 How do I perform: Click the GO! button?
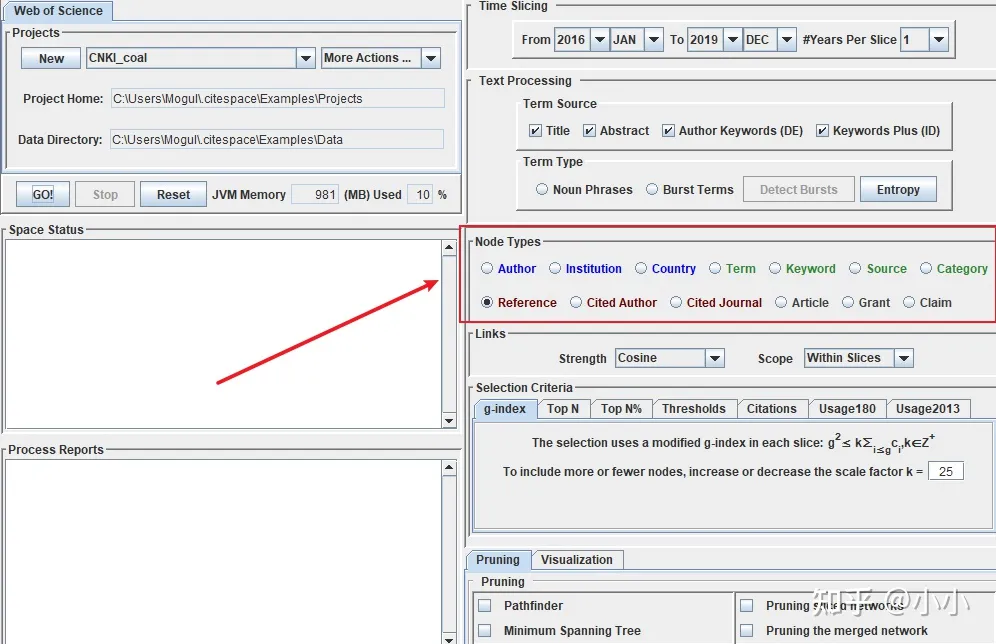coord(43,194)
